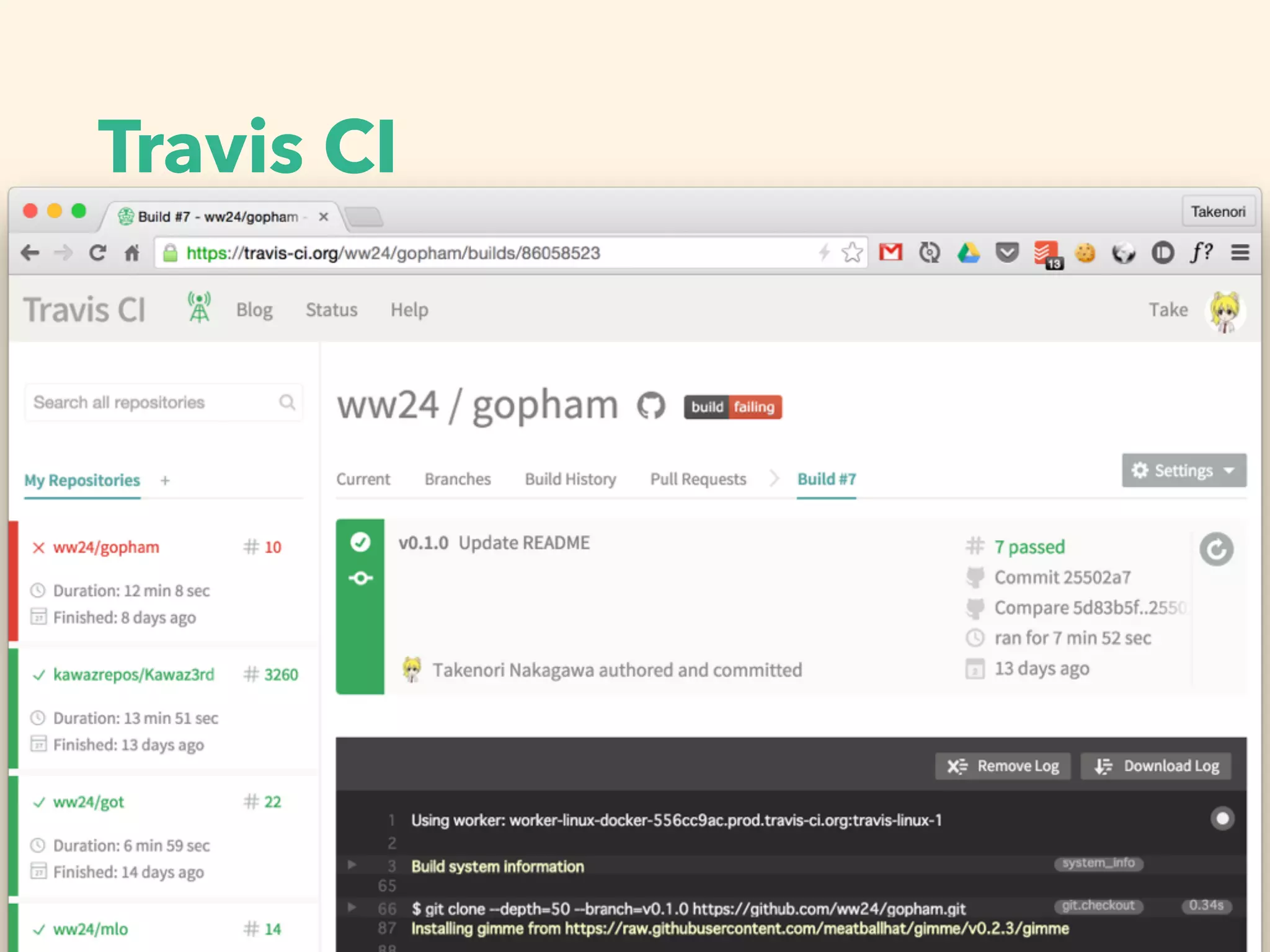
Task: Reload the page with the refresh icon
Action: point(97,253)
